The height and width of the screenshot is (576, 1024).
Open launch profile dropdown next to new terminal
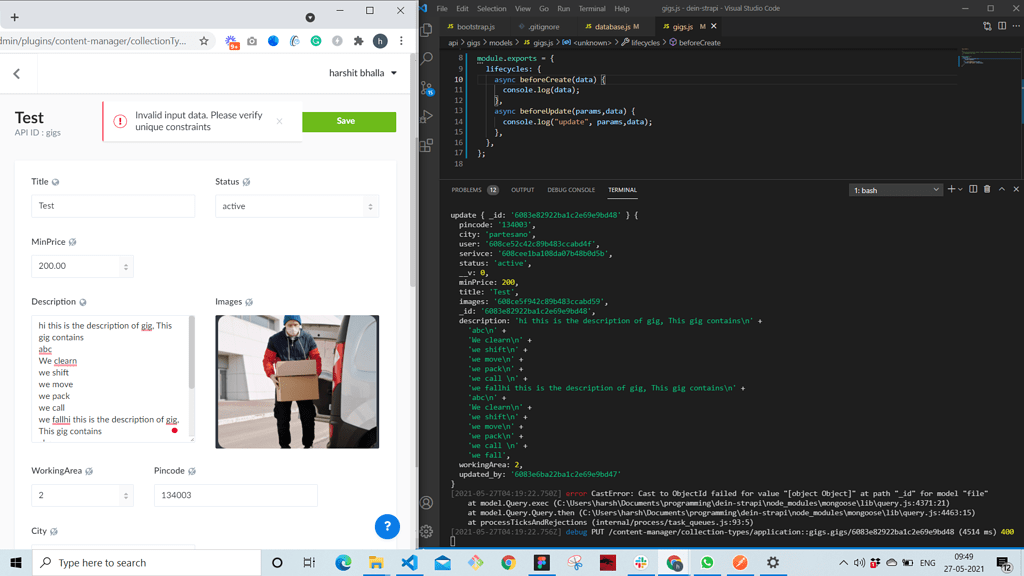[x=960, y=189]
